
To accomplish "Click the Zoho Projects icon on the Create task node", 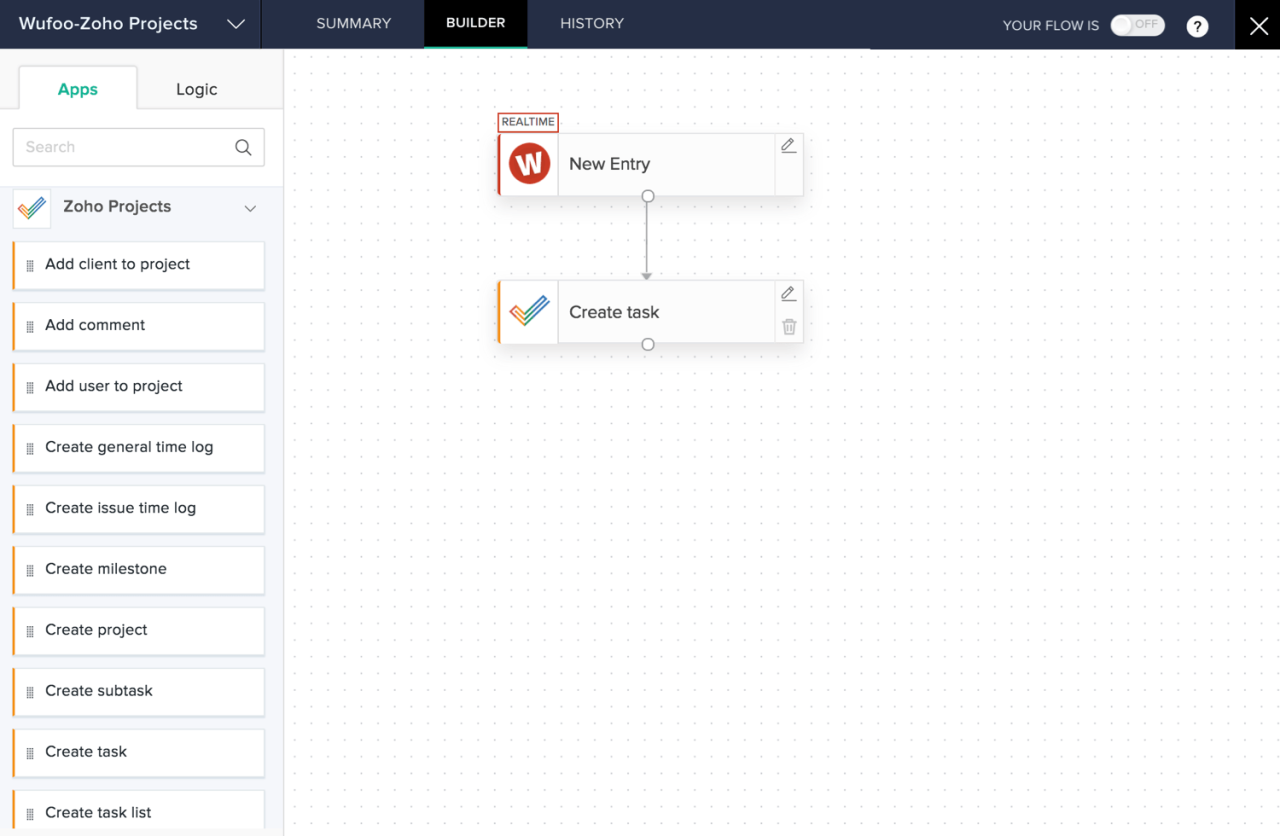I will pos(528,311).
